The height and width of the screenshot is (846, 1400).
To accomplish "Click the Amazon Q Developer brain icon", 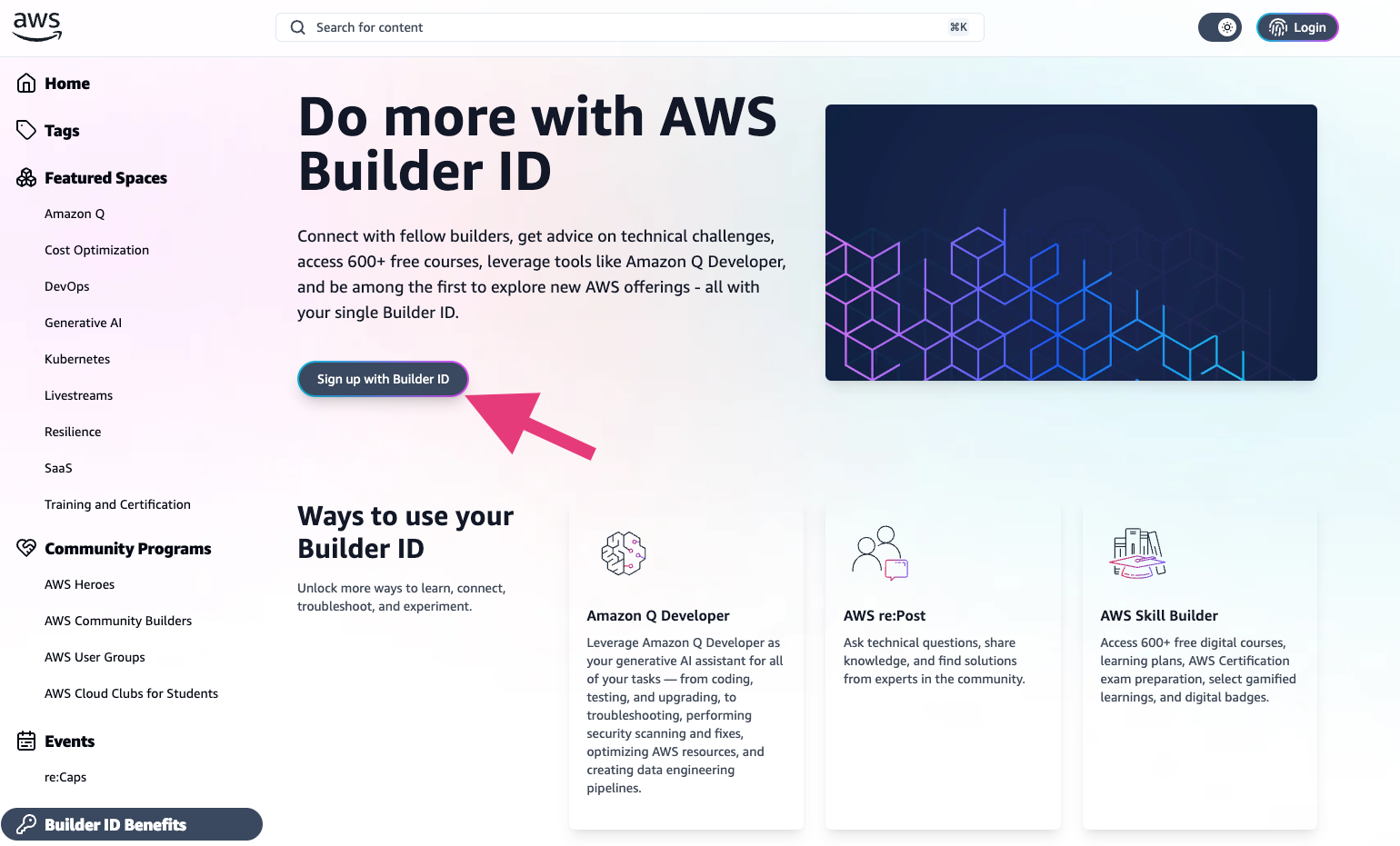I will tap(624, 553).
